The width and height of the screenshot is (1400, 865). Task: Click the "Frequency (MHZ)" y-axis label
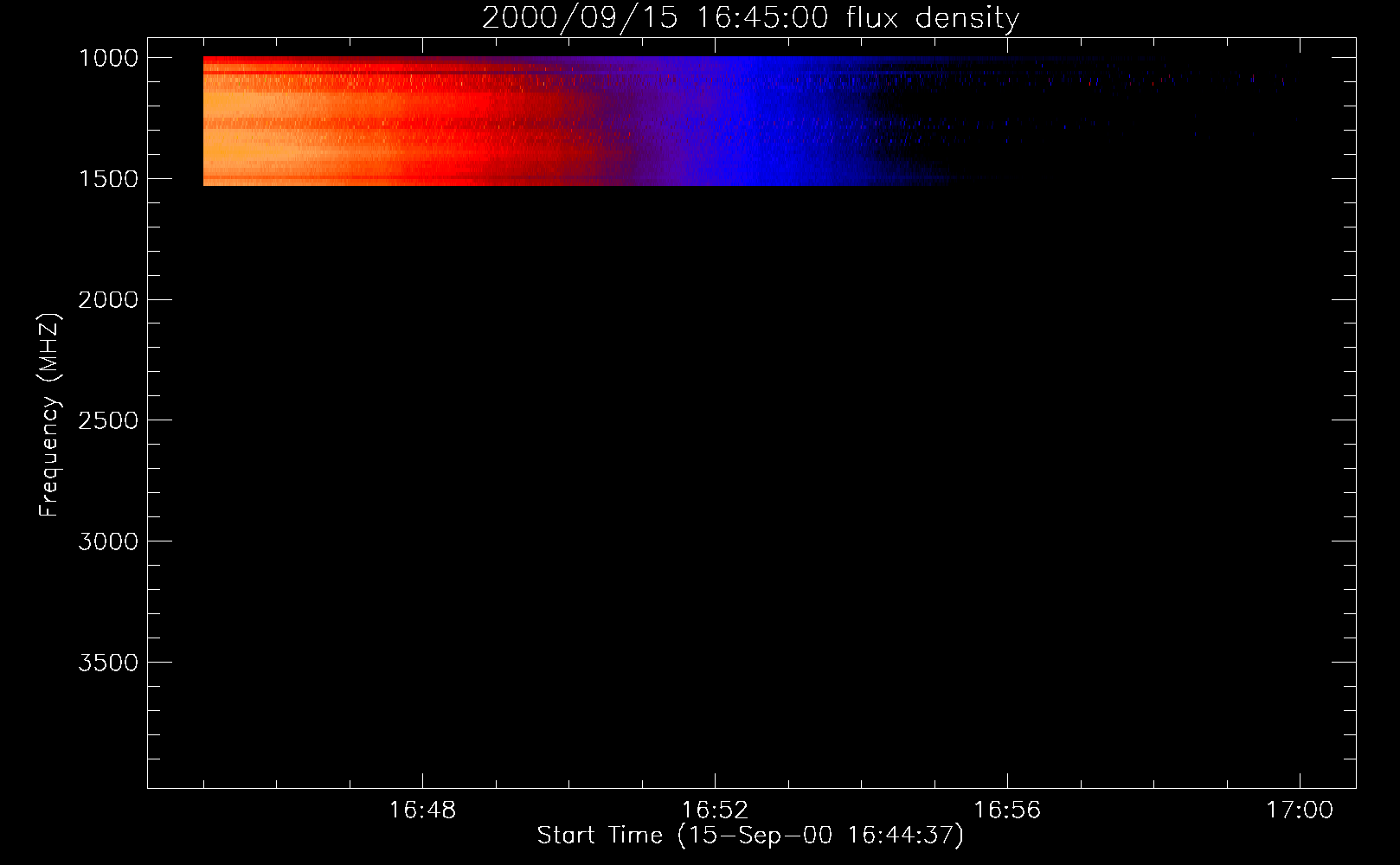(49, 415)
